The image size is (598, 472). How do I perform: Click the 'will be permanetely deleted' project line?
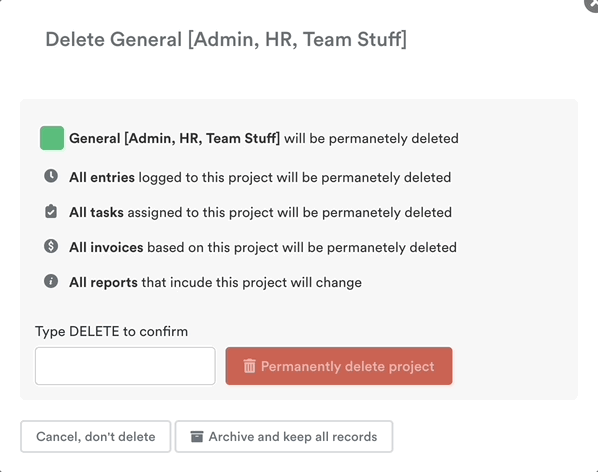pos(371,138)
